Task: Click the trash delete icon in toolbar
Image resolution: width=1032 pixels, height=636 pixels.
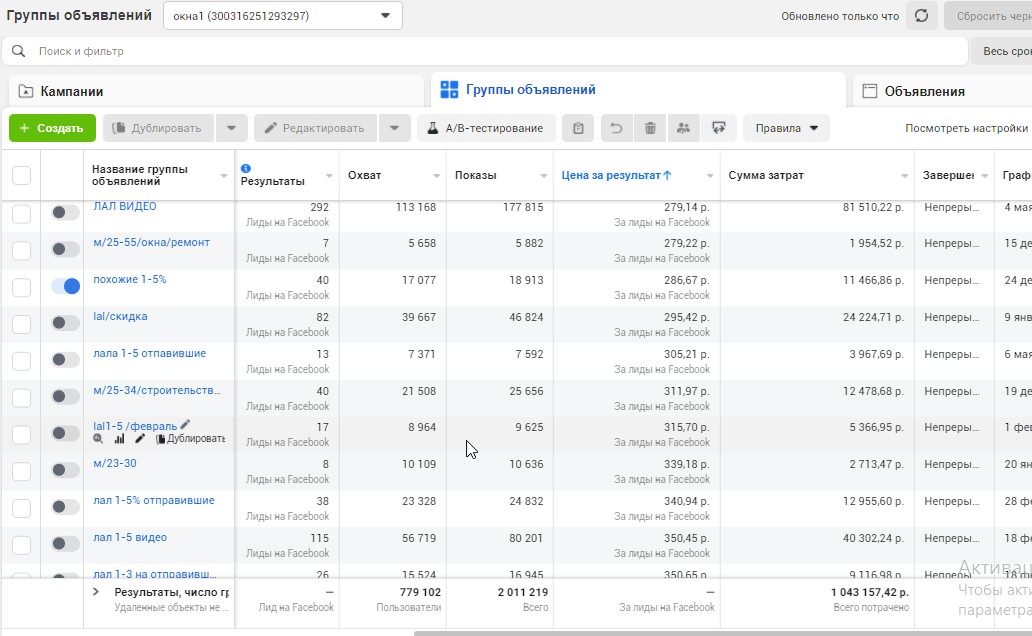Action: pyautogui.click(x=650, y=128)
